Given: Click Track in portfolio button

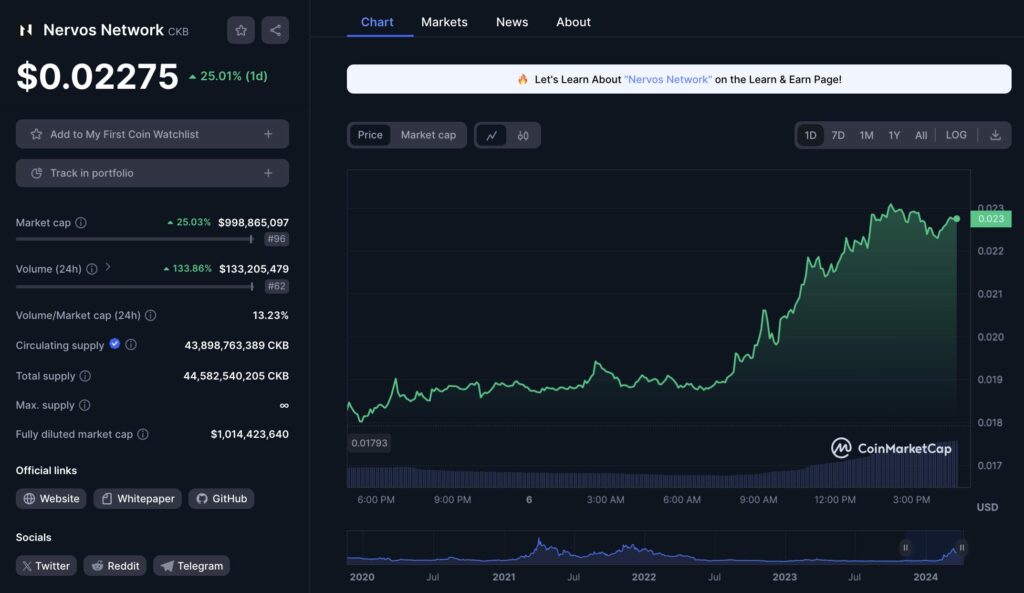Looking at the screenshot, I should [152, 173].
